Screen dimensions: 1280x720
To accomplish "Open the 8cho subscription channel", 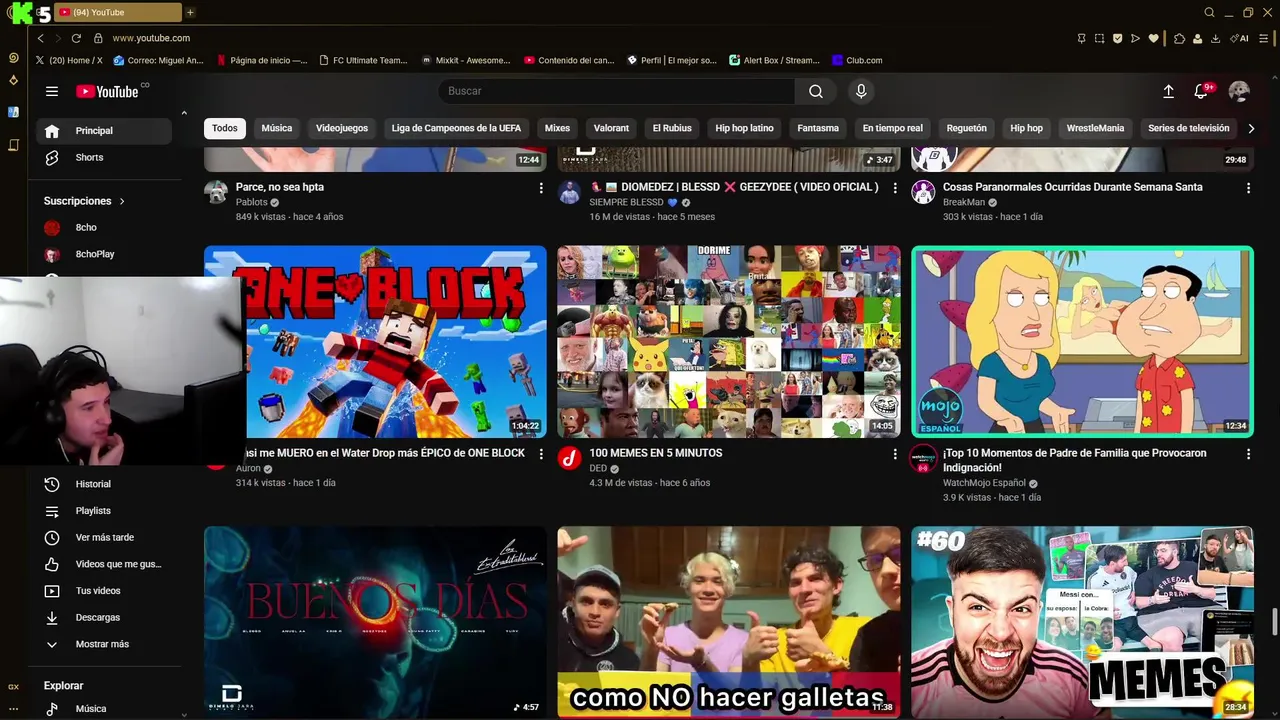I will click(105, 228).
